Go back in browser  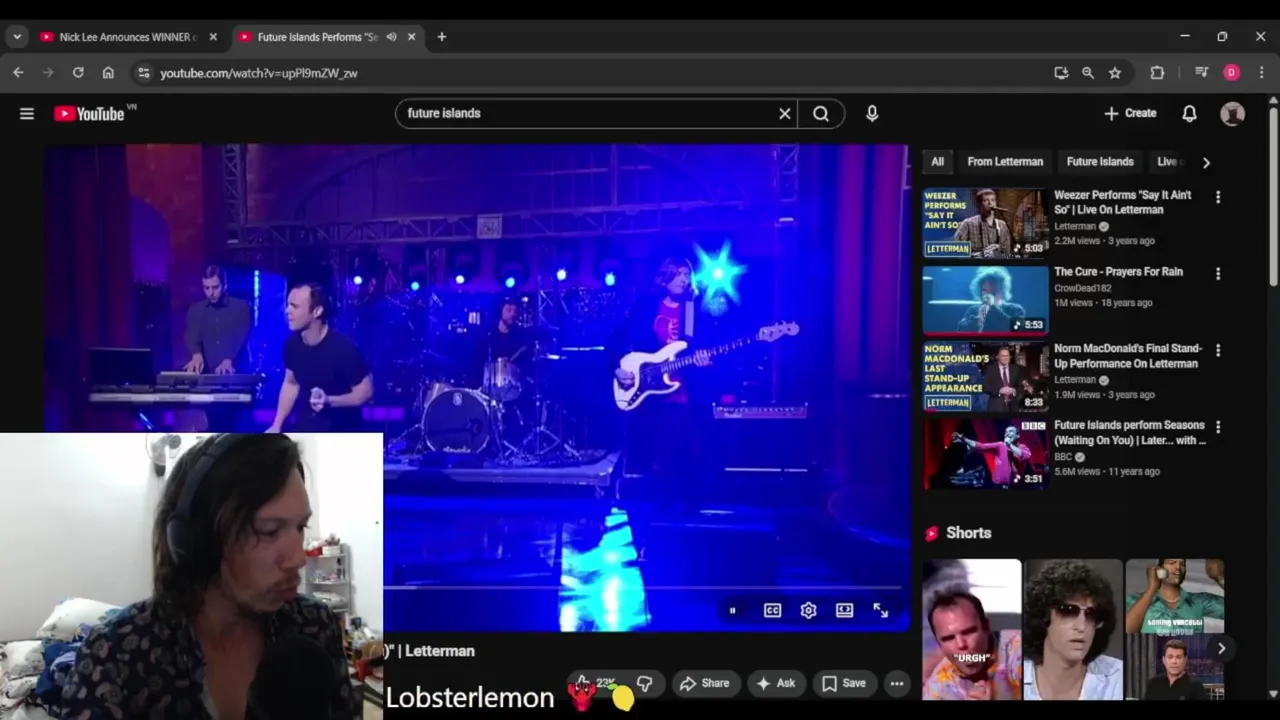coord(18,73)
